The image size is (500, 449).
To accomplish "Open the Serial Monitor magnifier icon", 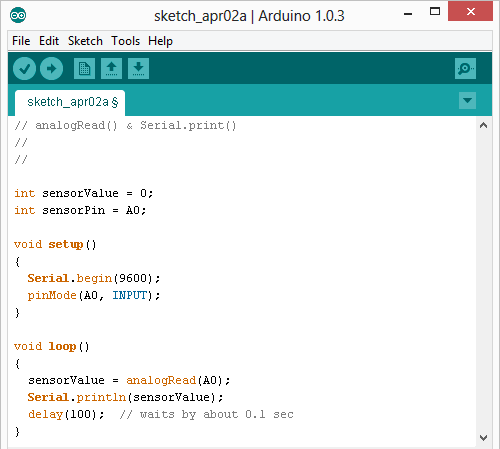I will [x=465, y=69].
